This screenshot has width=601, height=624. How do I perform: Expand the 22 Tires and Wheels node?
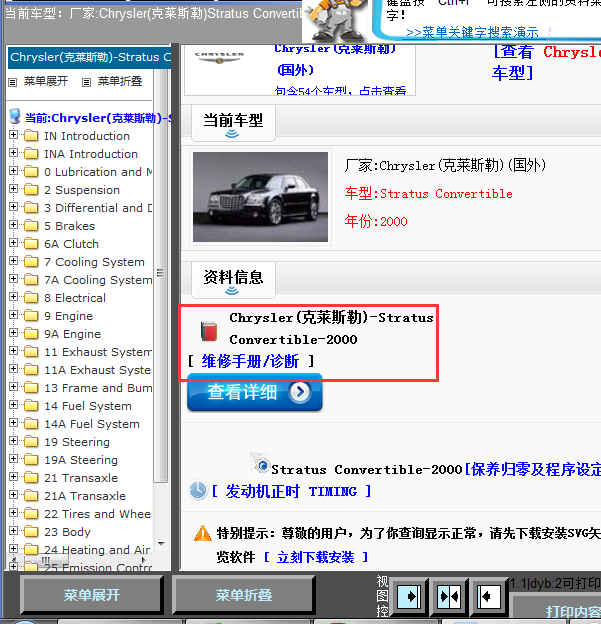tap(14, 513)
